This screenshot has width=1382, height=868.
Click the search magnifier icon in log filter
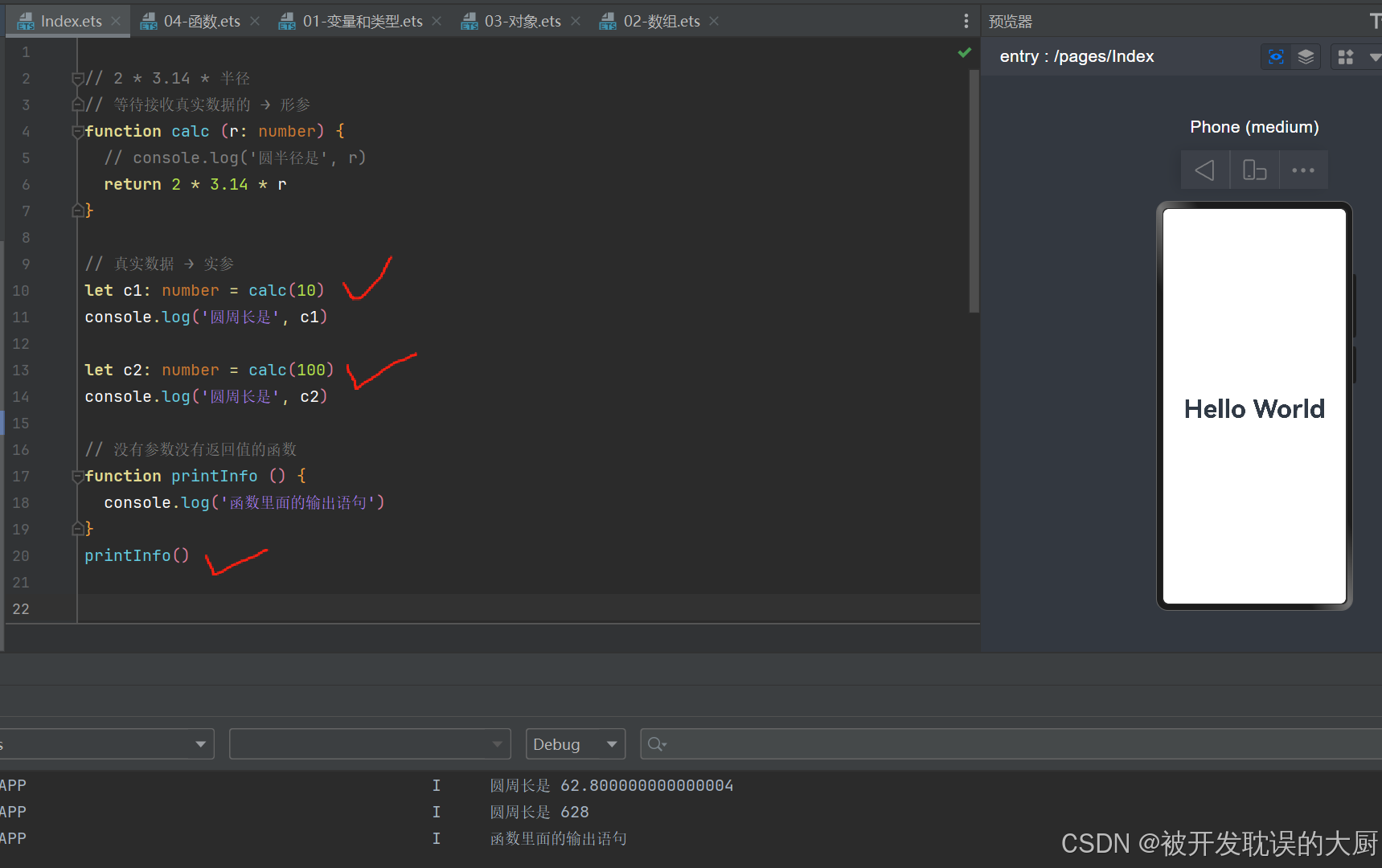pyautogui.click(x=657, y=744)
